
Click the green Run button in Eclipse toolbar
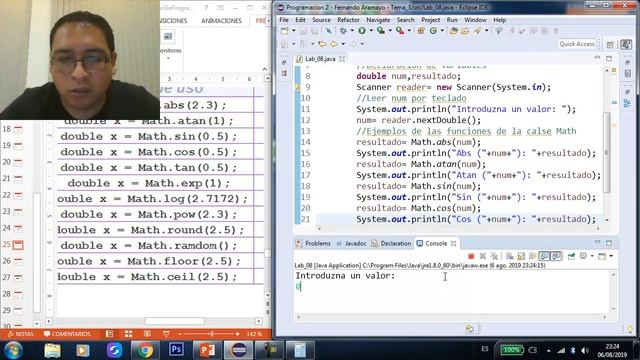click(362, 31)
